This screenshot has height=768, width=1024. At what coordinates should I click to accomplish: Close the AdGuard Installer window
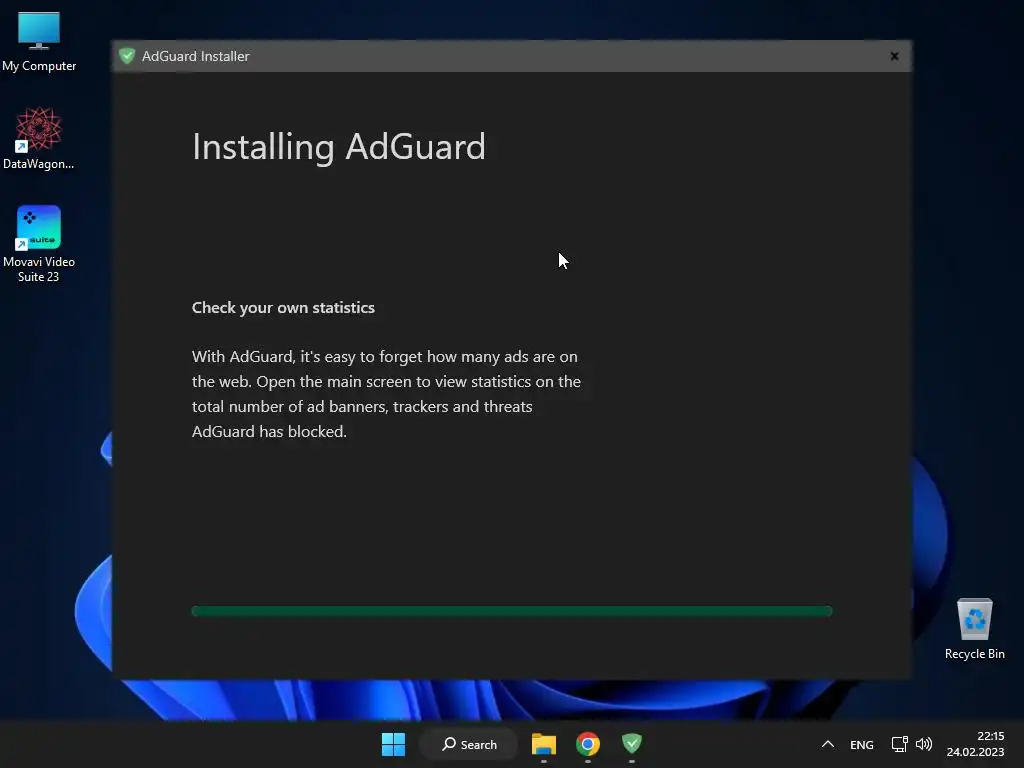(x=894, y=56)
